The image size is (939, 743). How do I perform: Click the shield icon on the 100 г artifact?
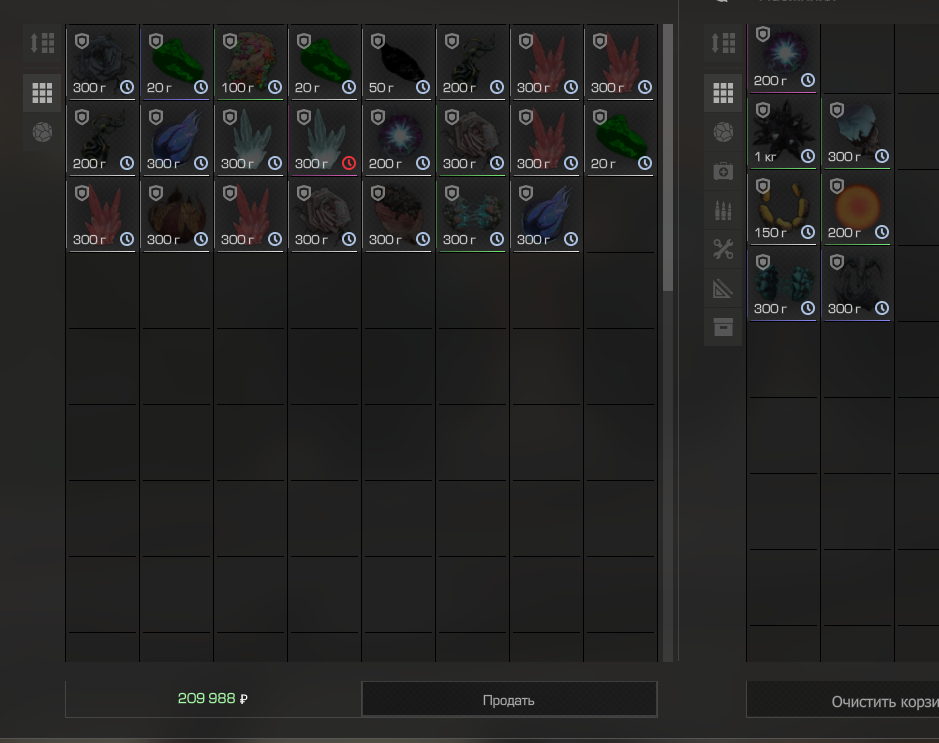(x=230, y=41)
